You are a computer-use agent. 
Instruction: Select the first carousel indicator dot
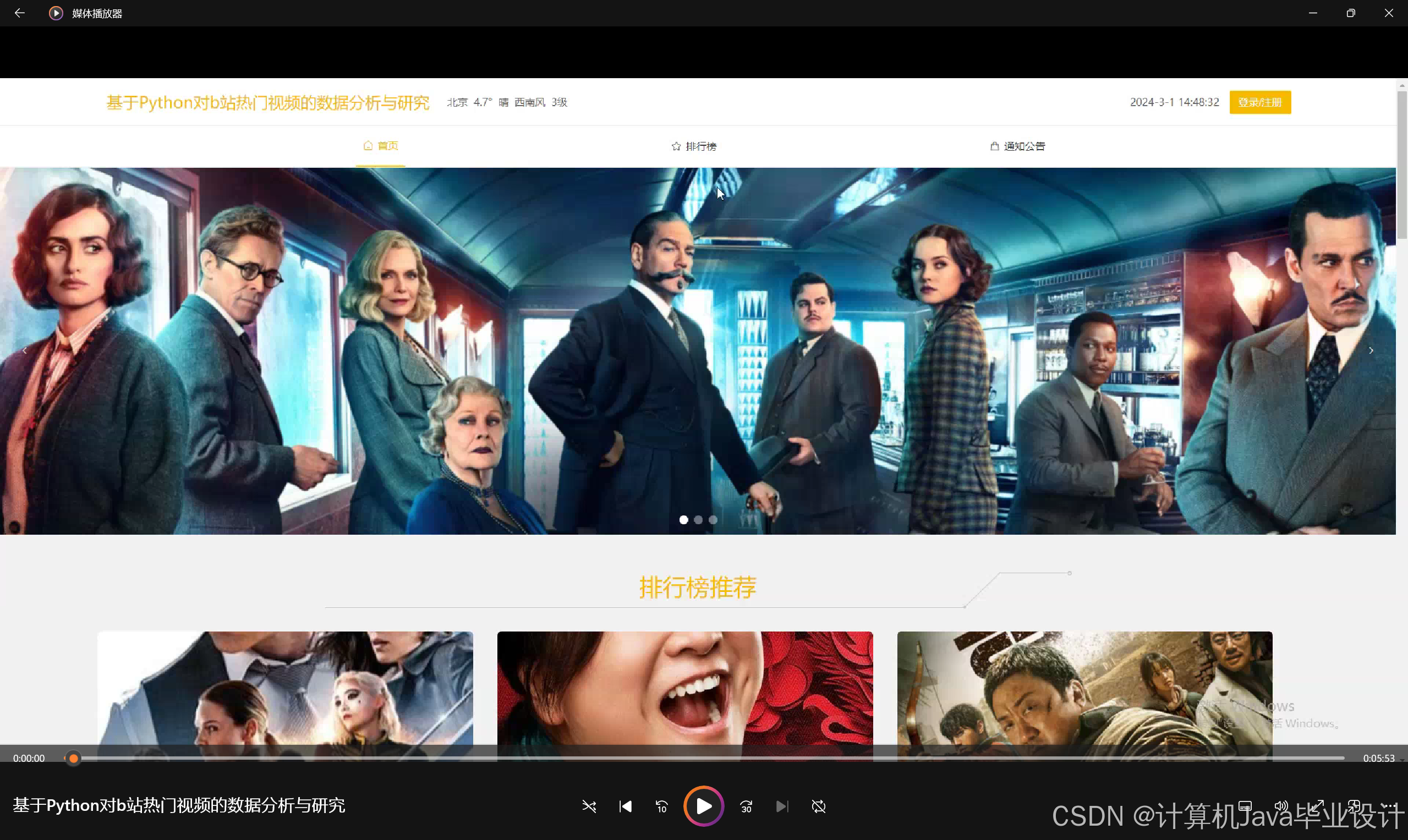pyautogui.click(x=683, y=520)
